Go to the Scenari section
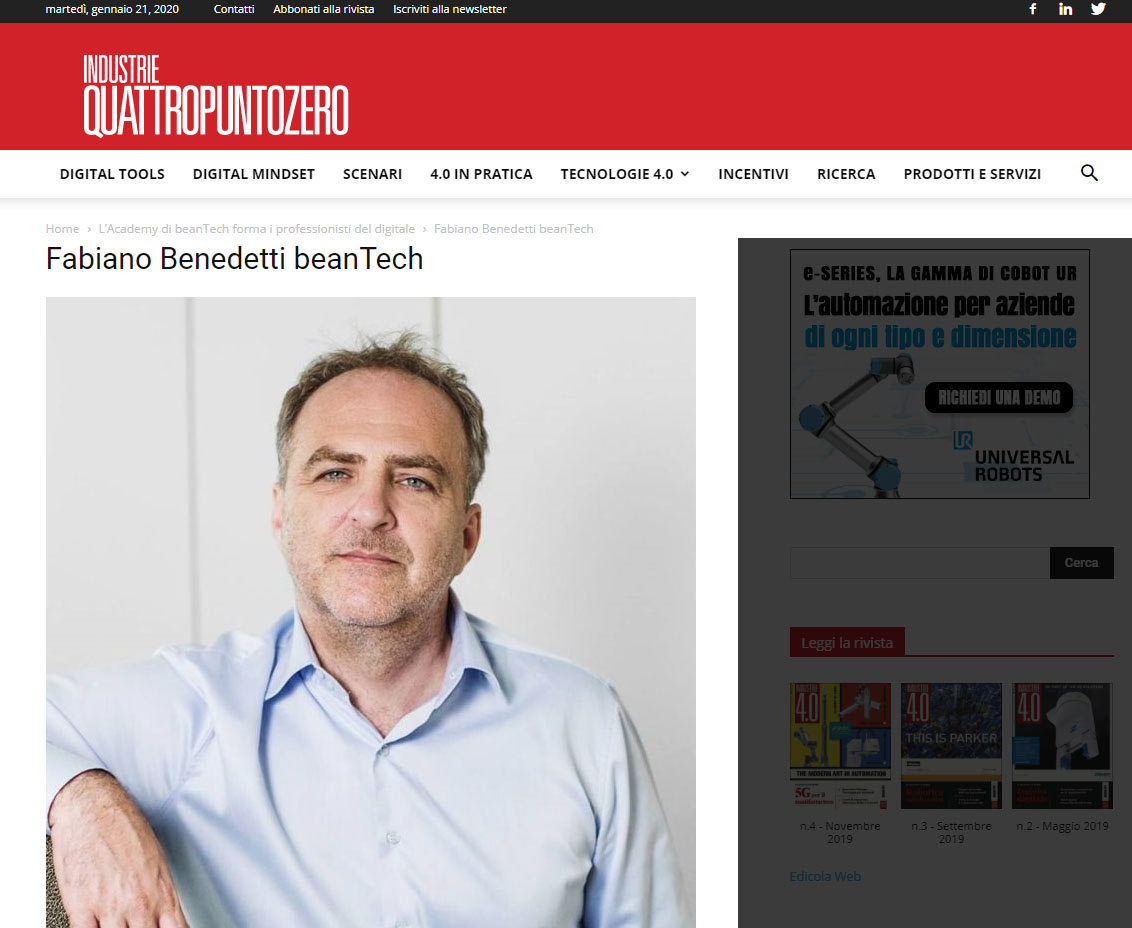 (x=373, y=174)
